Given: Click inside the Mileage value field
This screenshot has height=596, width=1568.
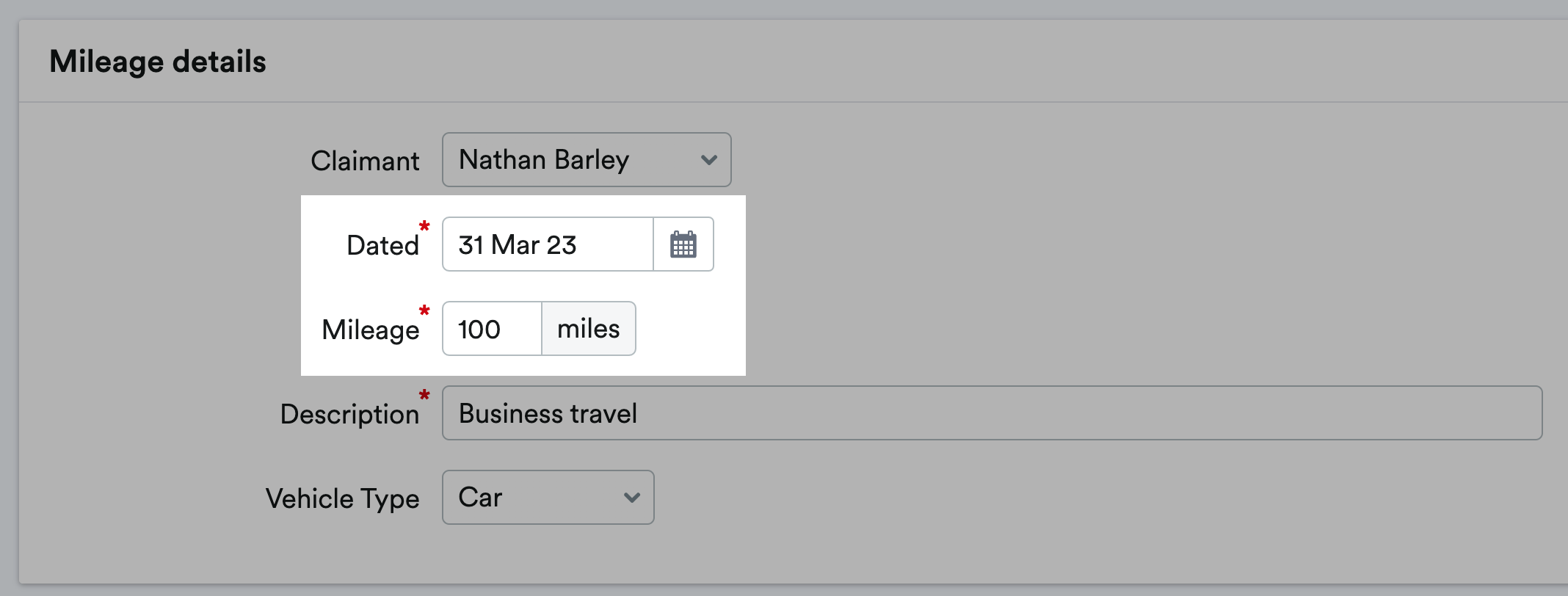Looking at the screenshot, I should [x=490, y=329].
